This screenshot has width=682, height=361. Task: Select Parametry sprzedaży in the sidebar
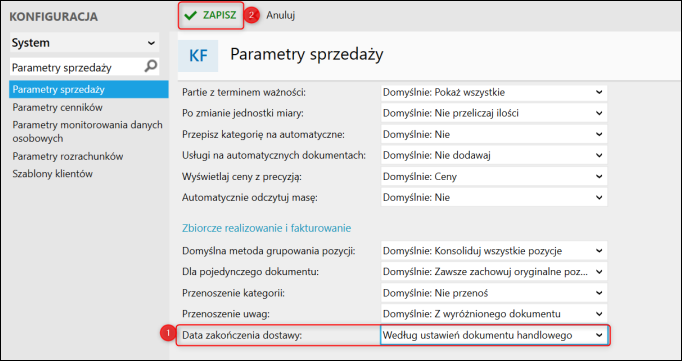point(89,89)
